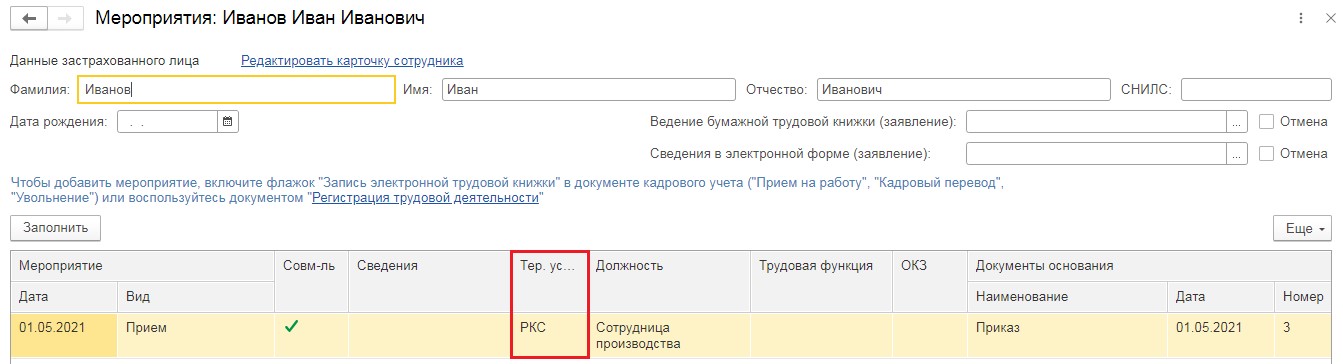Open the calendar picker for birth date
Viewport: 1343px width, 364px height.
(x=227, y=122)
